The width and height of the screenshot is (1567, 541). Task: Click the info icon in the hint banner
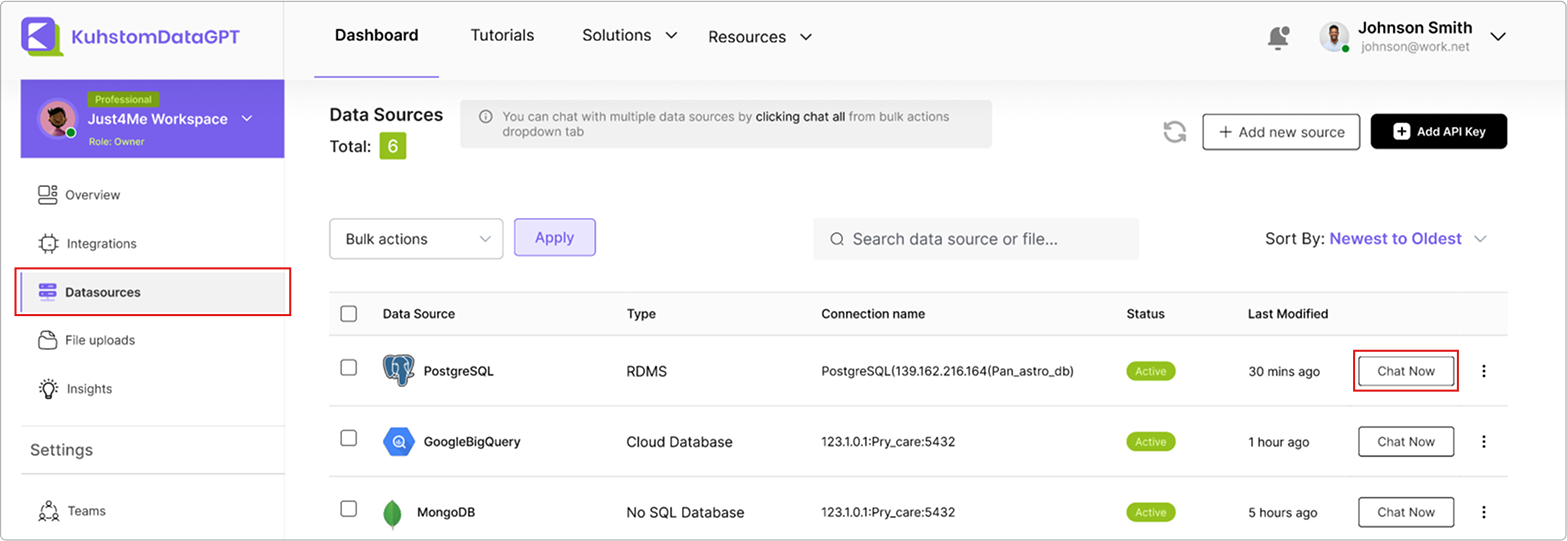(486, 117)
